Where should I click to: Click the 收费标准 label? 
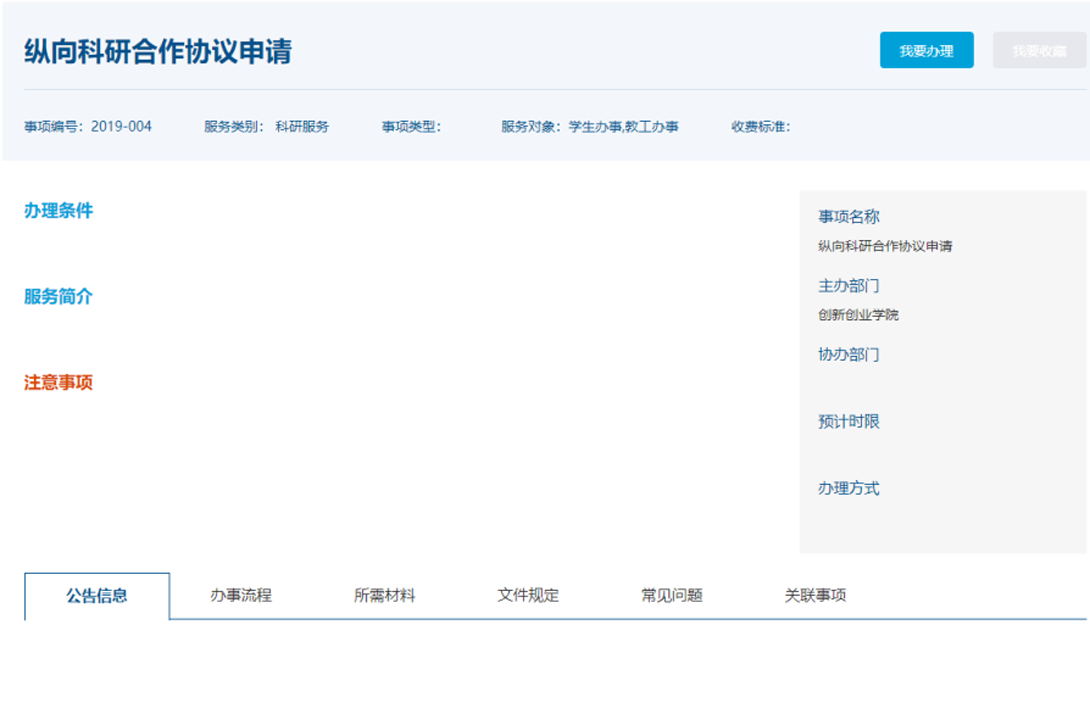pos(760,127)
